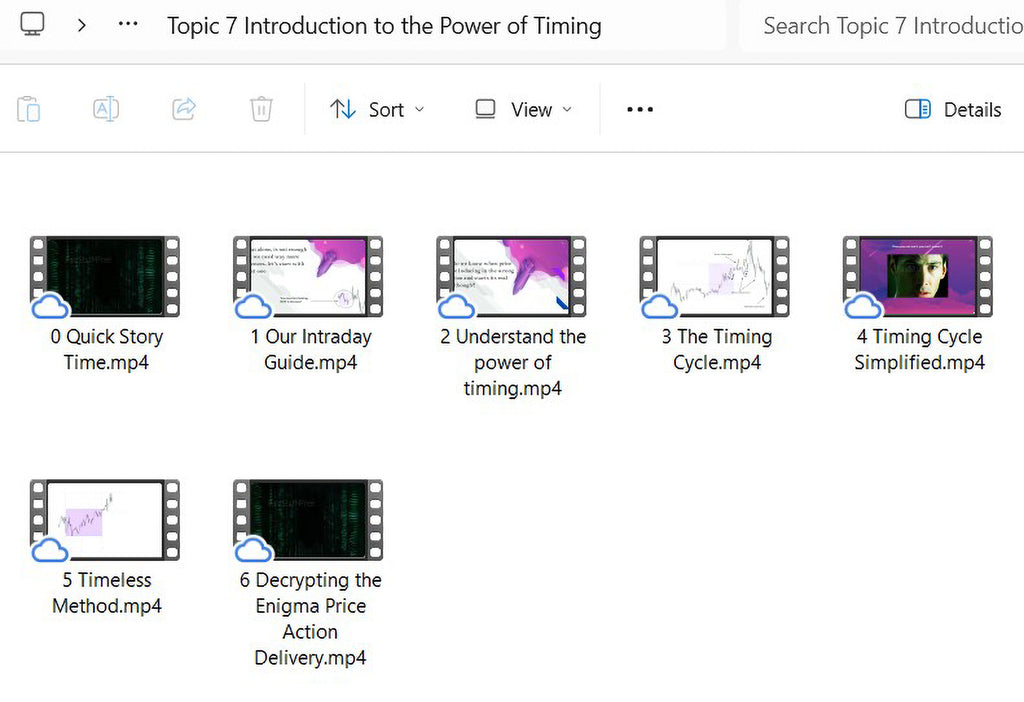Select 6 Decrypting the Enigma Price Action thumbnail
The height and width of the screenshot is (702, 1024).
pos(308,520)
